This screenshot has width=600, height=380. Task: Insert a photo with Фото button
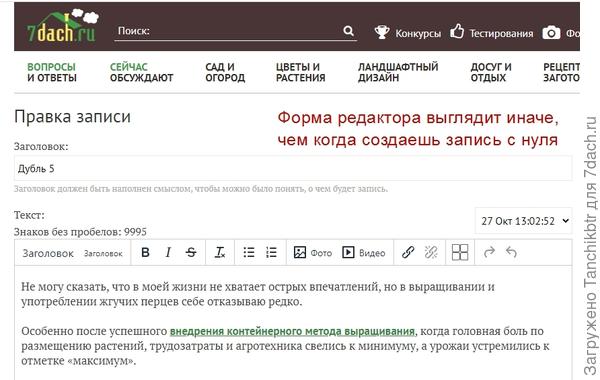click(x=313, y=253)
